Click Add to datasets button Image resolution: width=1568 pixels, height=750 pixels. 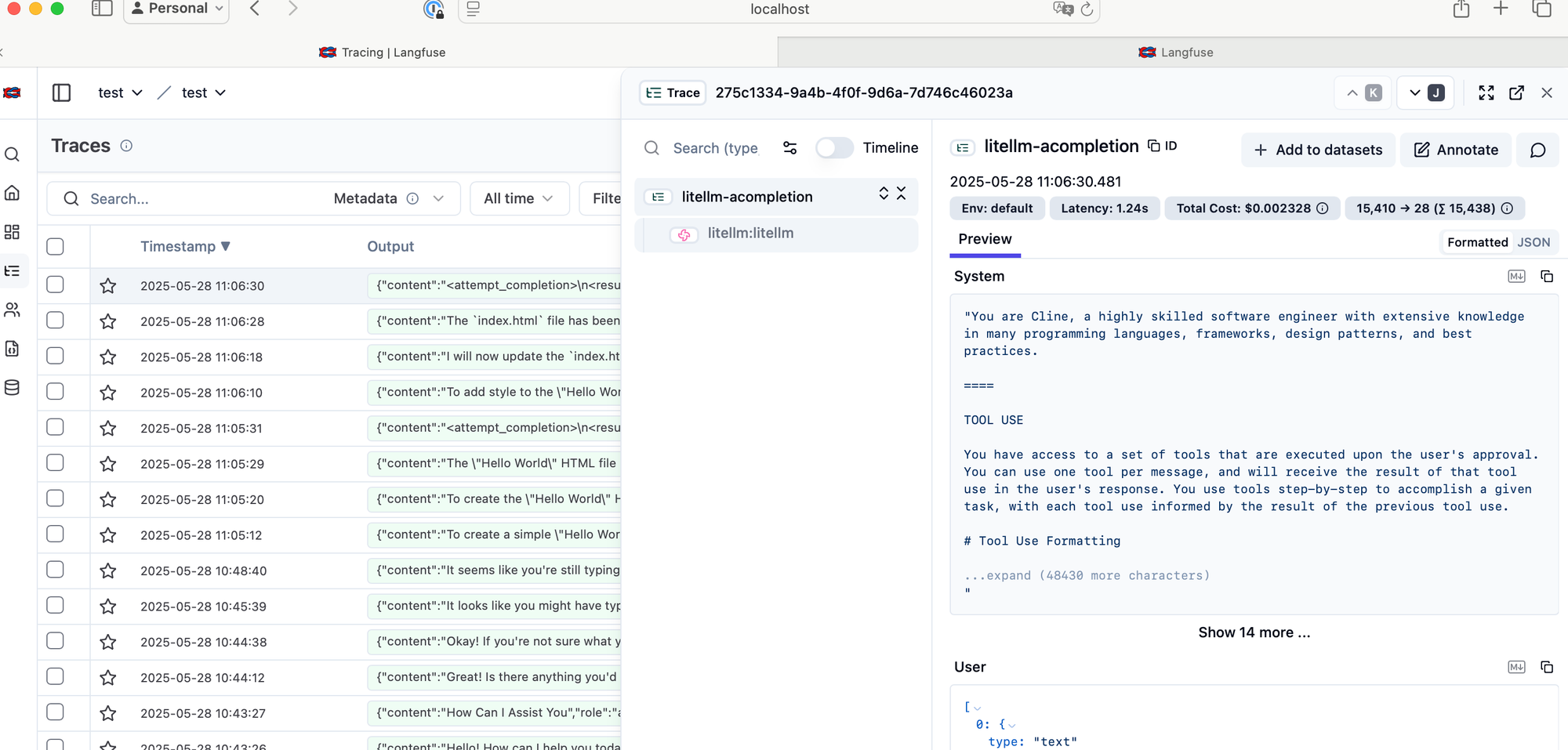1318,150
